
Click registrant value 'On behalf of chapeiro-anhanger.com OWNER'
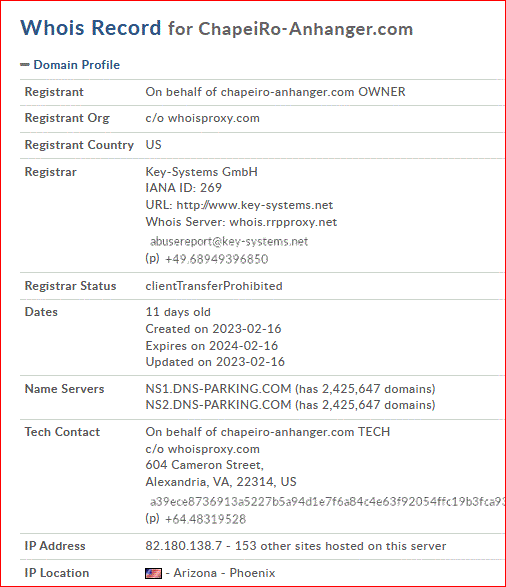(x=275, y=92)
